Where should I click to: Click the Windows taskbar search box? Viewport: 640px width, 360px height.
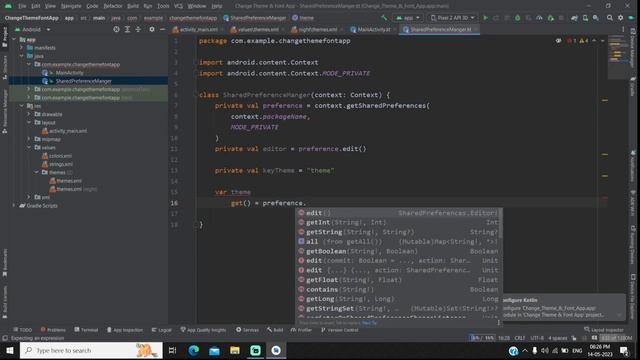(91, 351)
